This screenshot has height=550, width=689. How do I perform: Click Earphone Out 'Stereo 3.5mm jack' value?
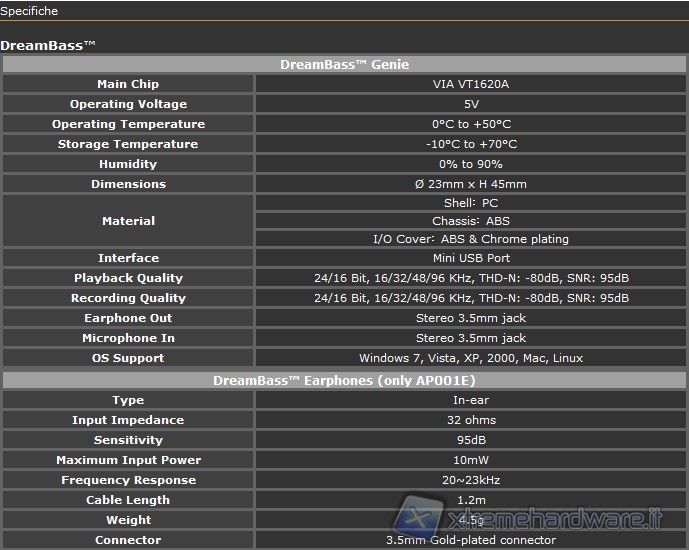tap(471, 318)
